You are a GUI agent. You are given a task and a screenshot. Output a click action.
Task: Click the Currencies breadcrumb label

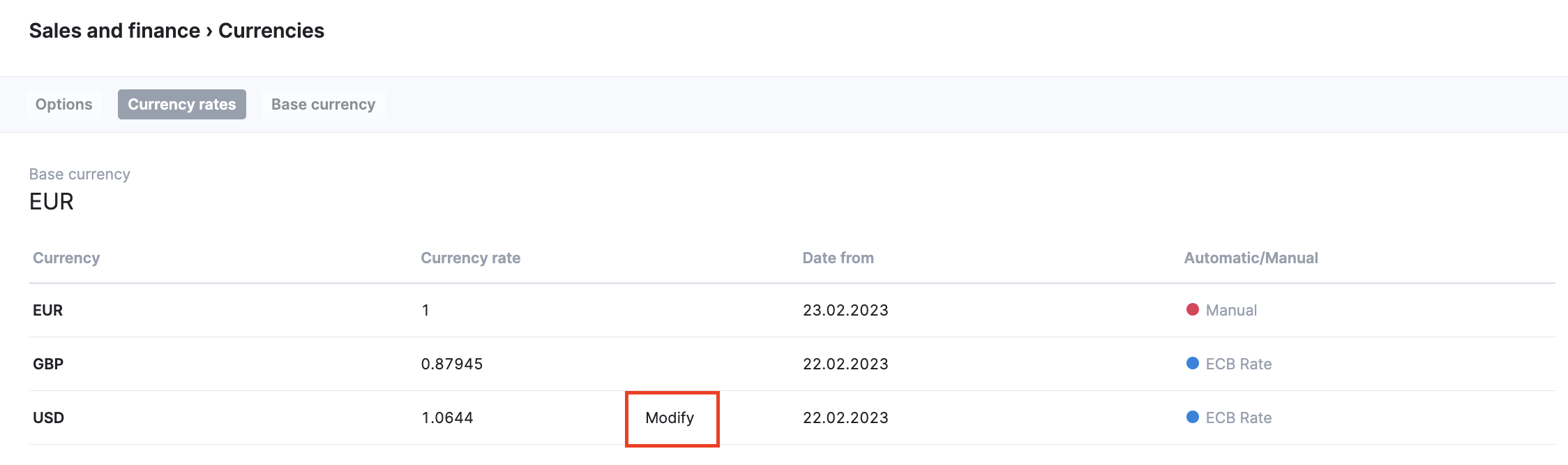[271, 30]
